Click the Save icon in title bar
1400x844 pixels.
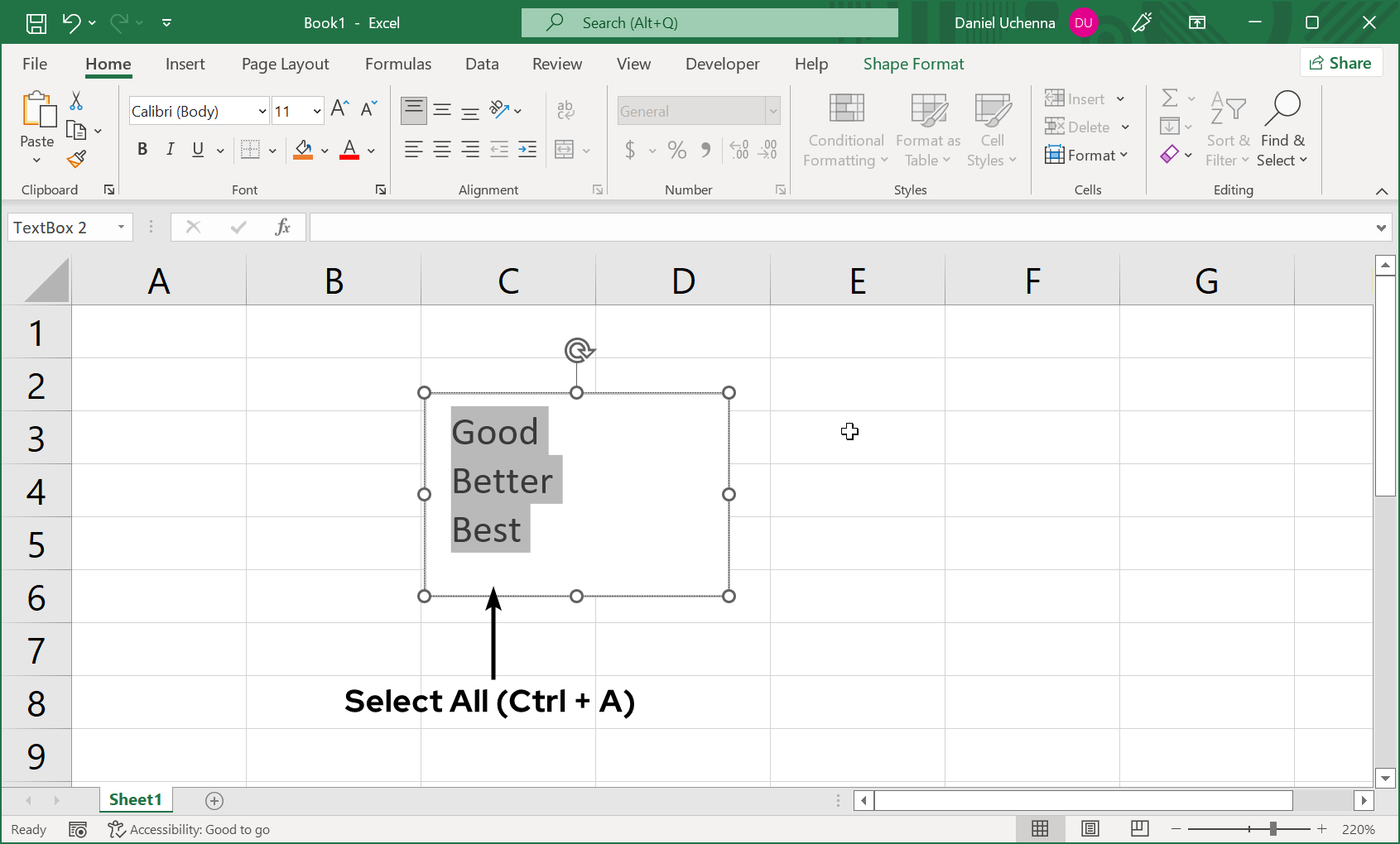[36, 23]
